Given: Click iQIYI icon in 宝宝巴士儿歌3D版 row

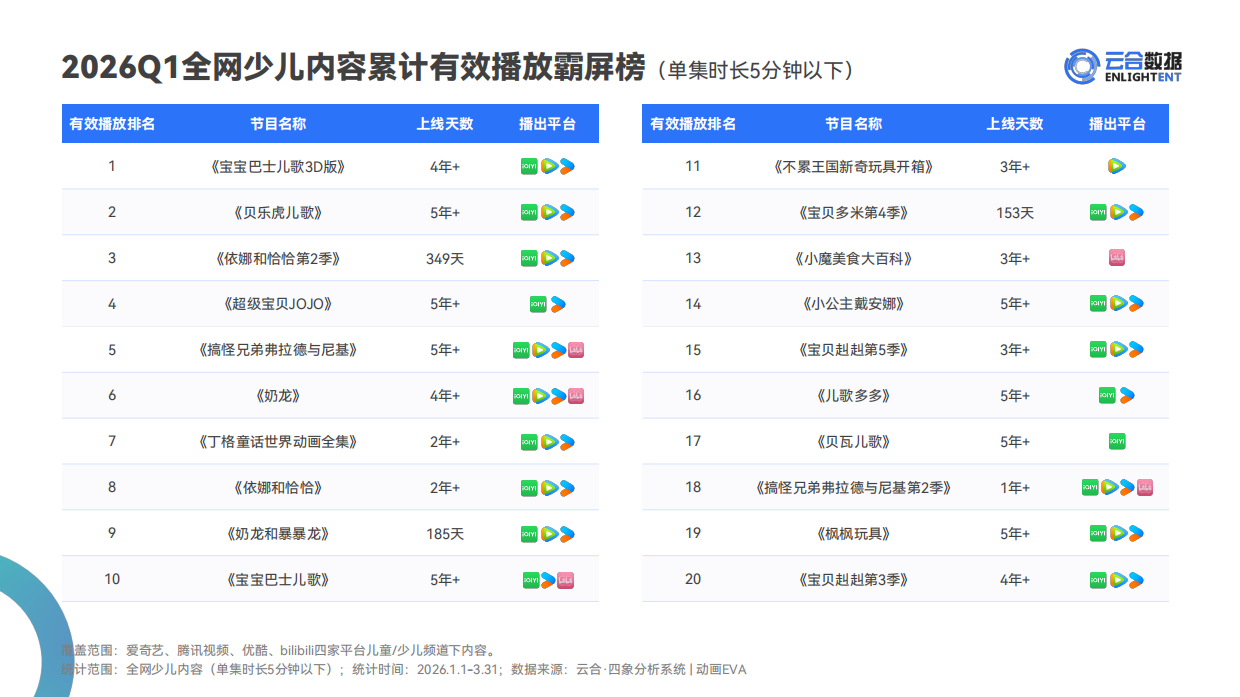Looking at the screenshot, I should (x=529, y=166).
